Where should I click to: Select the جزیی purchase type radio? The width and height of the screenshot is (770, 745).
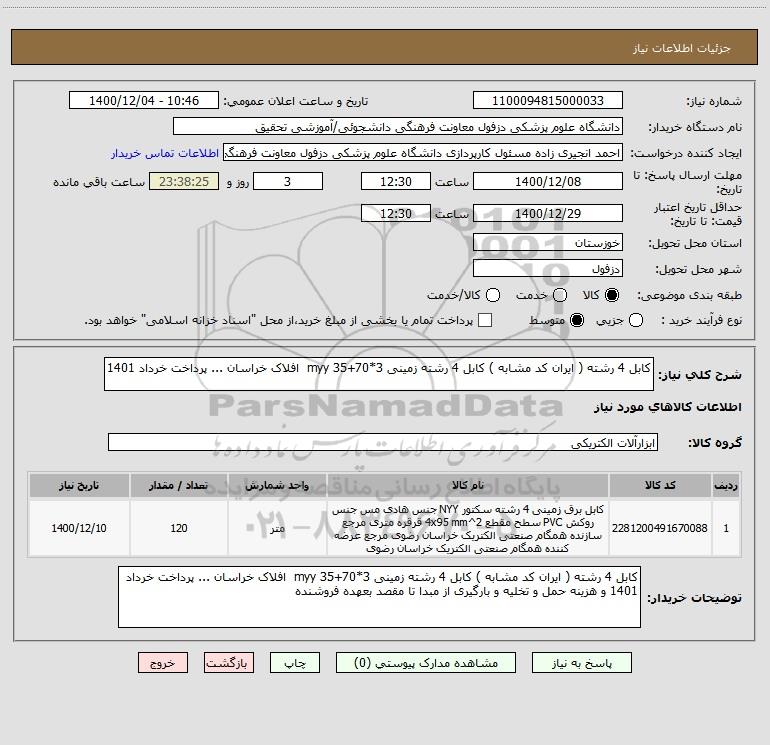tap(636, 320)
